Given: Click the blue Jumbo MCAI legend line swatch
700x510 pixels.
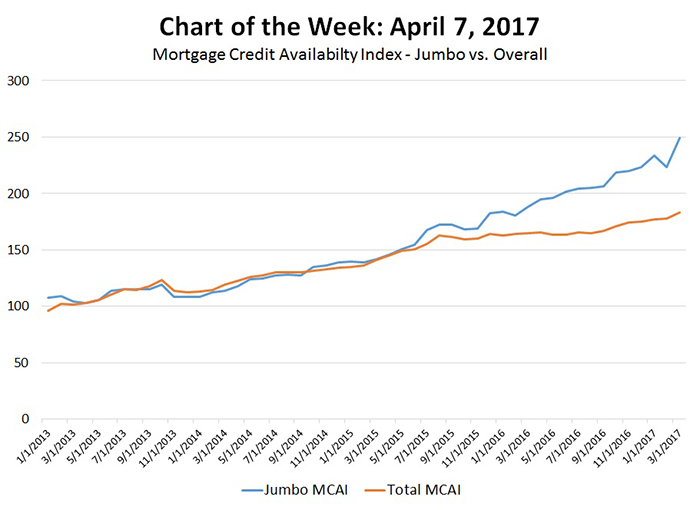Looking at the screenshot, I should pyautogui.click(x=257, y=491).
